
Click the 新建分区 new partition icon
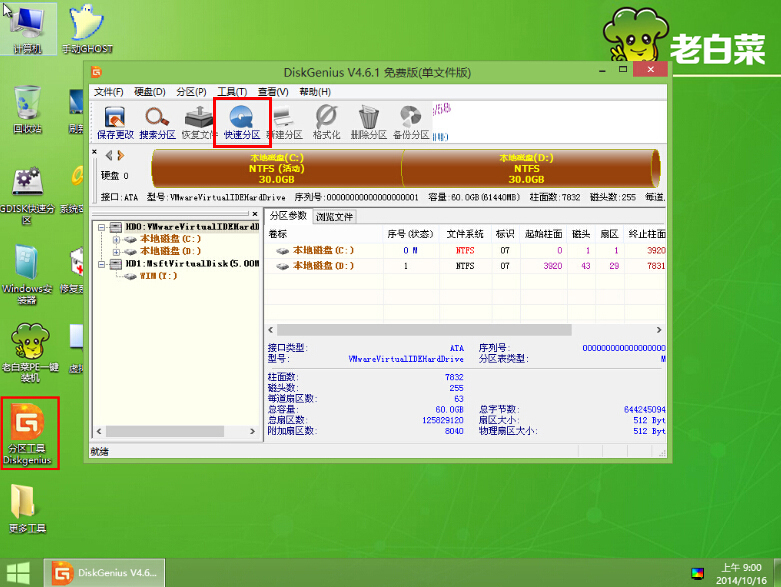click(x=284, y=122)
